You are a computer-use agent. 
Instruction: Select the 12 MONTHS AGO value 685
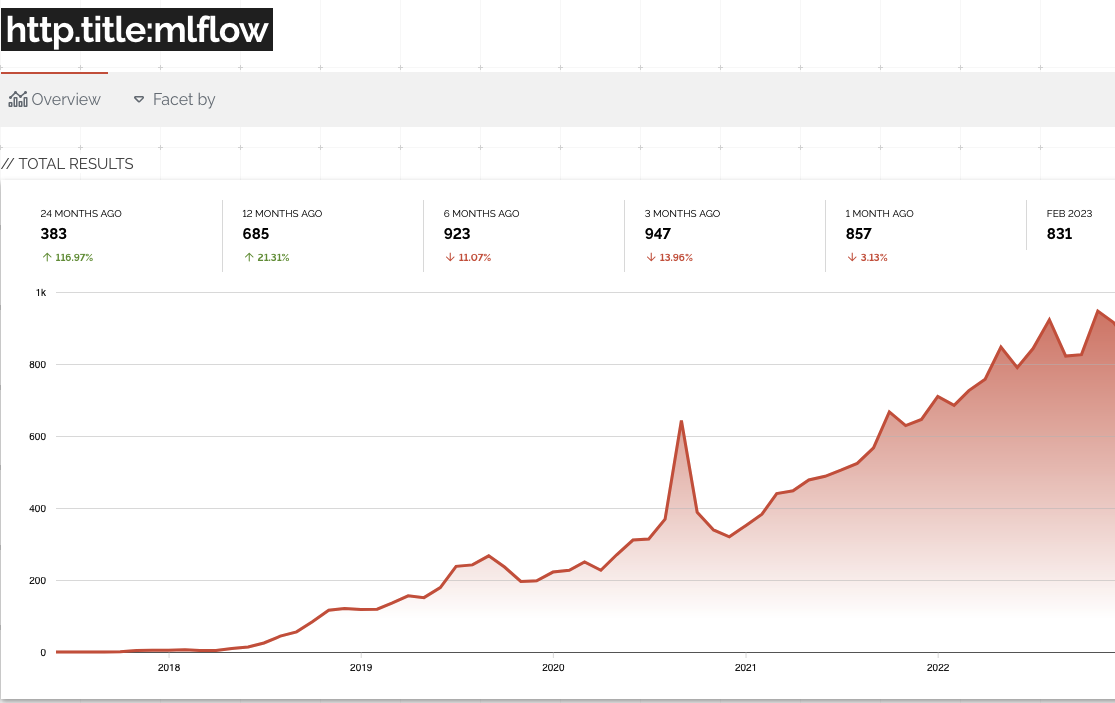[x=256, y=234]
